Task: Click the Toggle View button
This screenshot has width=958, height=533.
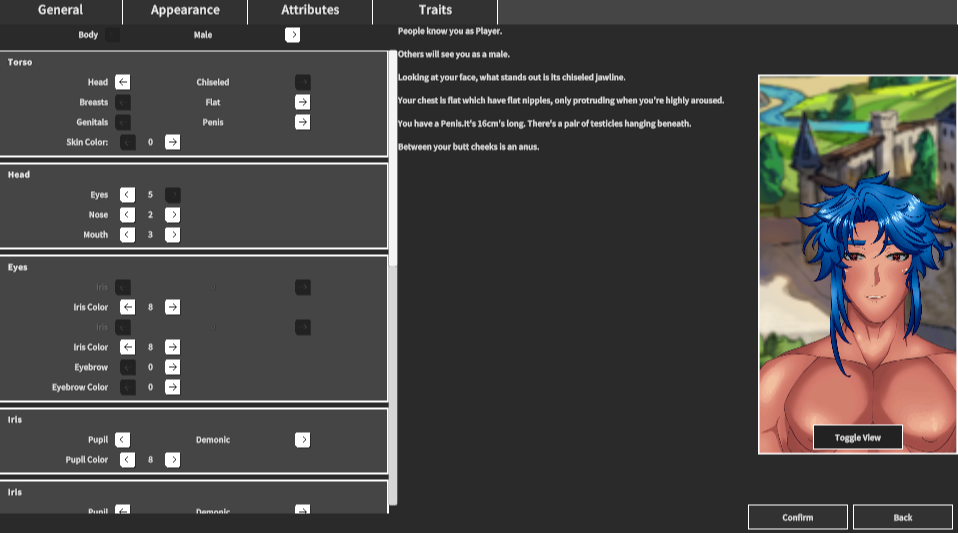Action: point(858,438)
